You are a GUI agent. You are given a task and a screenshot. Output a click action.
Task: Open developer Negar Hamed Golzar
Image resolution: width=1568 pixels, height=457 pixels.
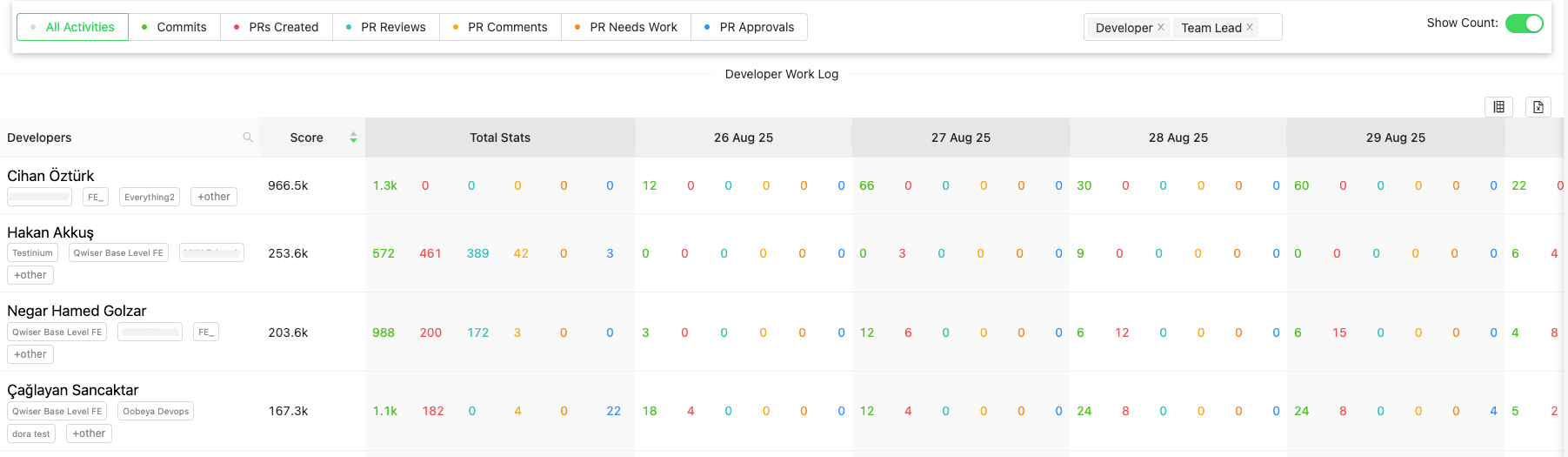point(77,311)
